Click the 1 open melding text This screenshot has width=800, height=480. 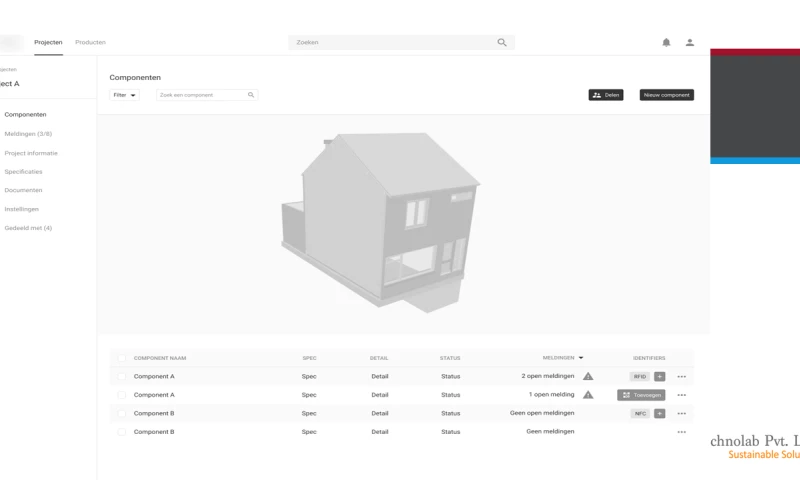pos(552,394)
